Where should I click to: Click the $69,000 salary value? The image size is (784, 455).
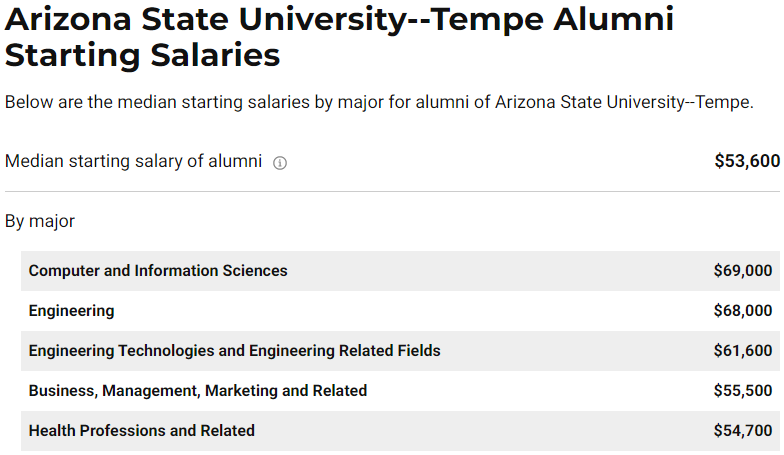click(x=743, y=270)
